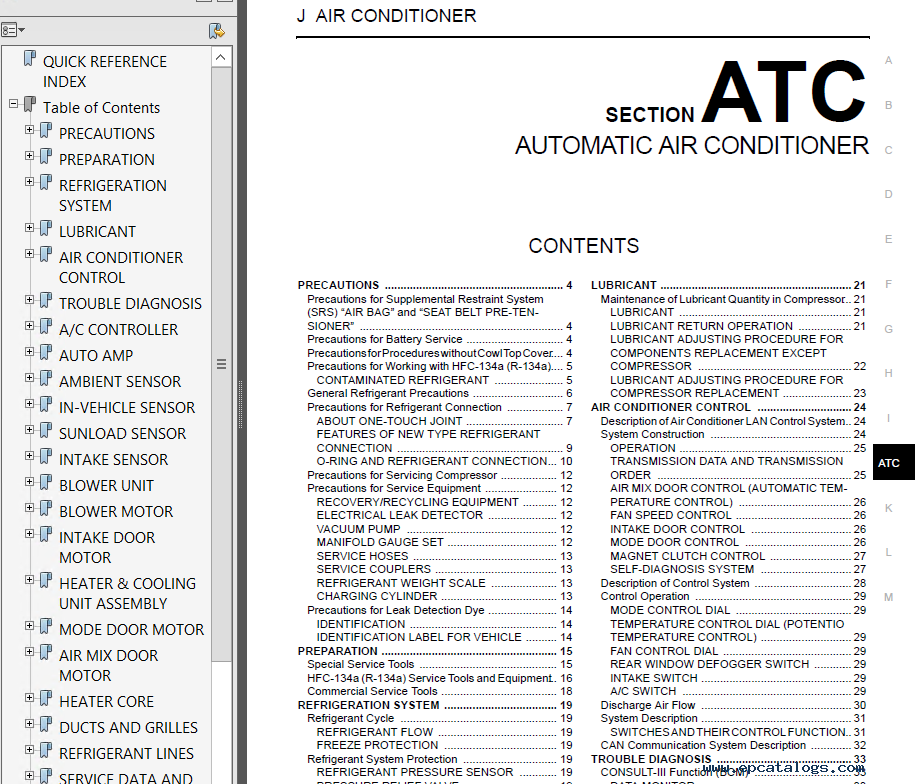This screenshot has height=784, width=915.
Task: Jump to the PREPARATION bookmark
Action: [x=107, y=160]
